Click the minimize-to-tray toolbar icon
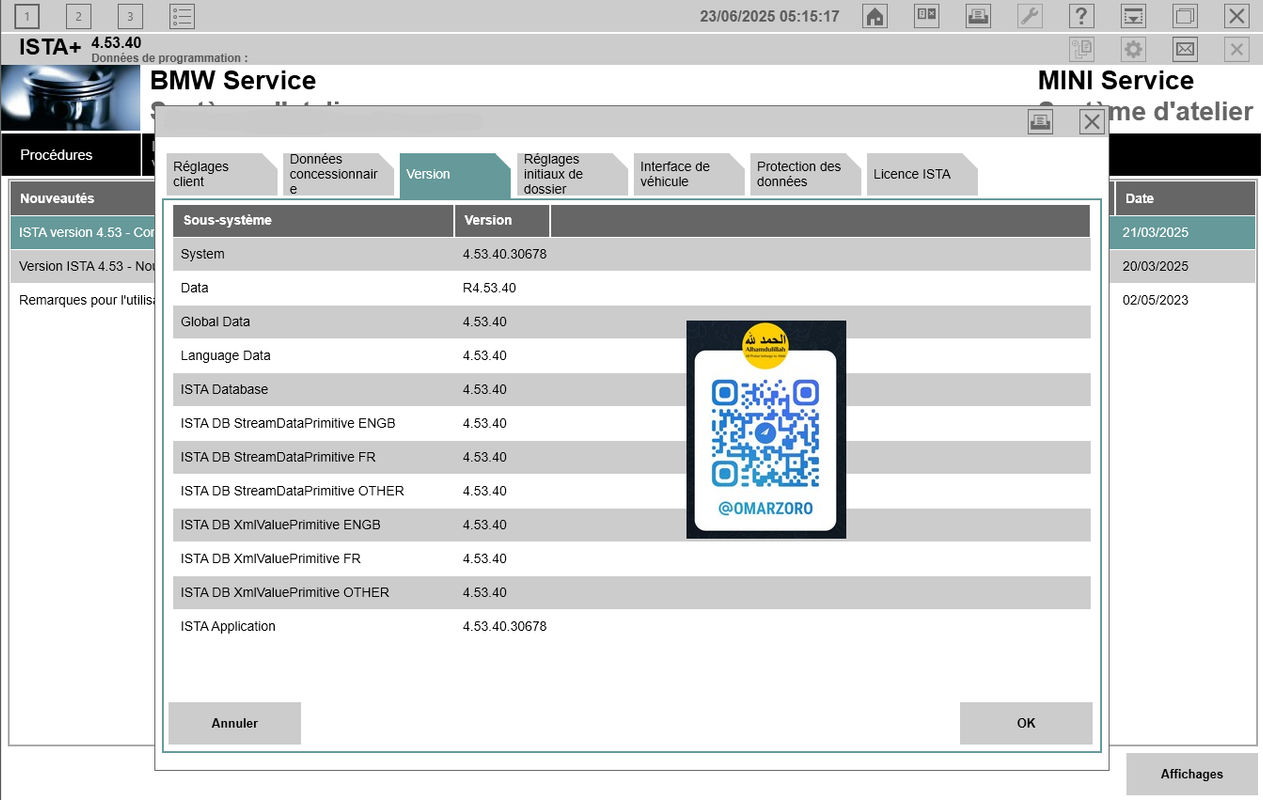Image resolution: width=1263 pixels, height=800 pixels. 1133,16
